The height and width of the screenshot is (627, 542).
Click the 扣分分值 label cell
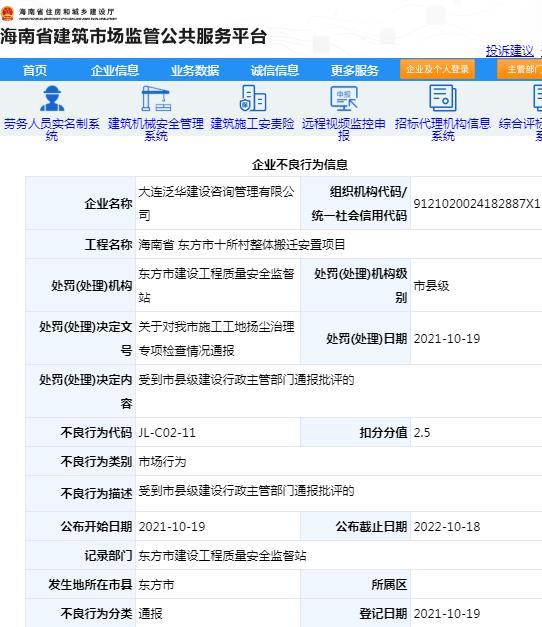[356, 433]
